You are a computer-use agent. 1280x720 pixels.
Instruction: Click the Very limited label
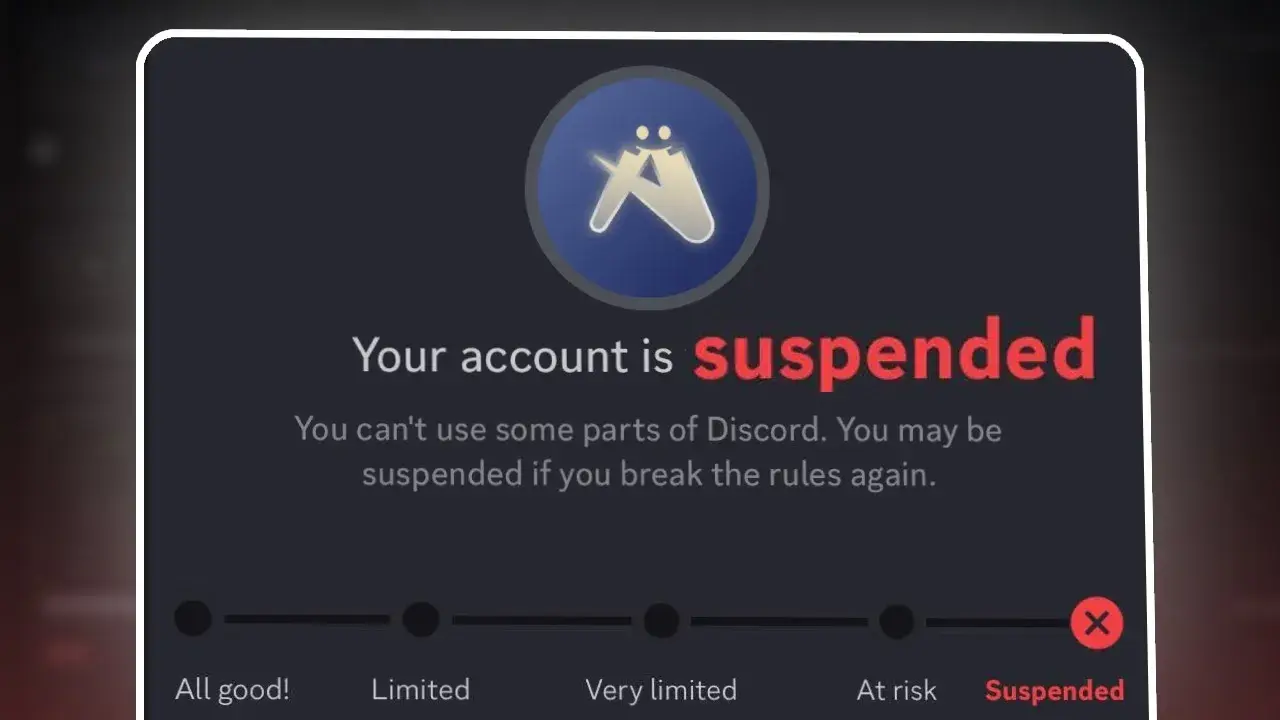661,690
